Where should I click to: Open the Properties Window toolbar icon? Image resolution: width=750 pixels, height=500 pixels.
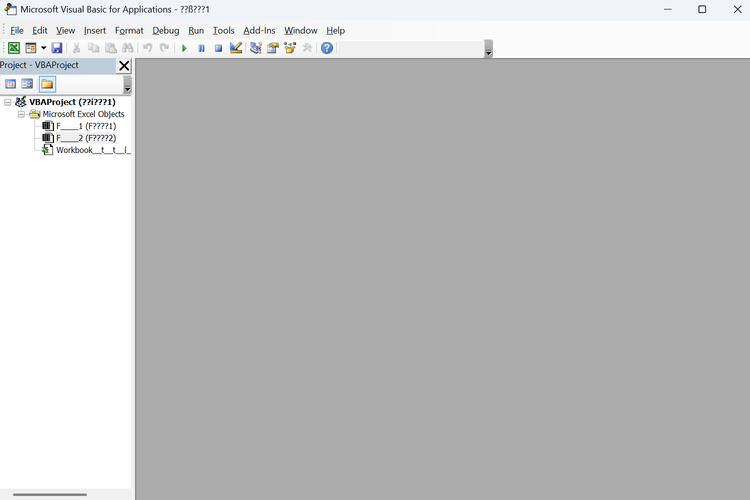point(273,48)
